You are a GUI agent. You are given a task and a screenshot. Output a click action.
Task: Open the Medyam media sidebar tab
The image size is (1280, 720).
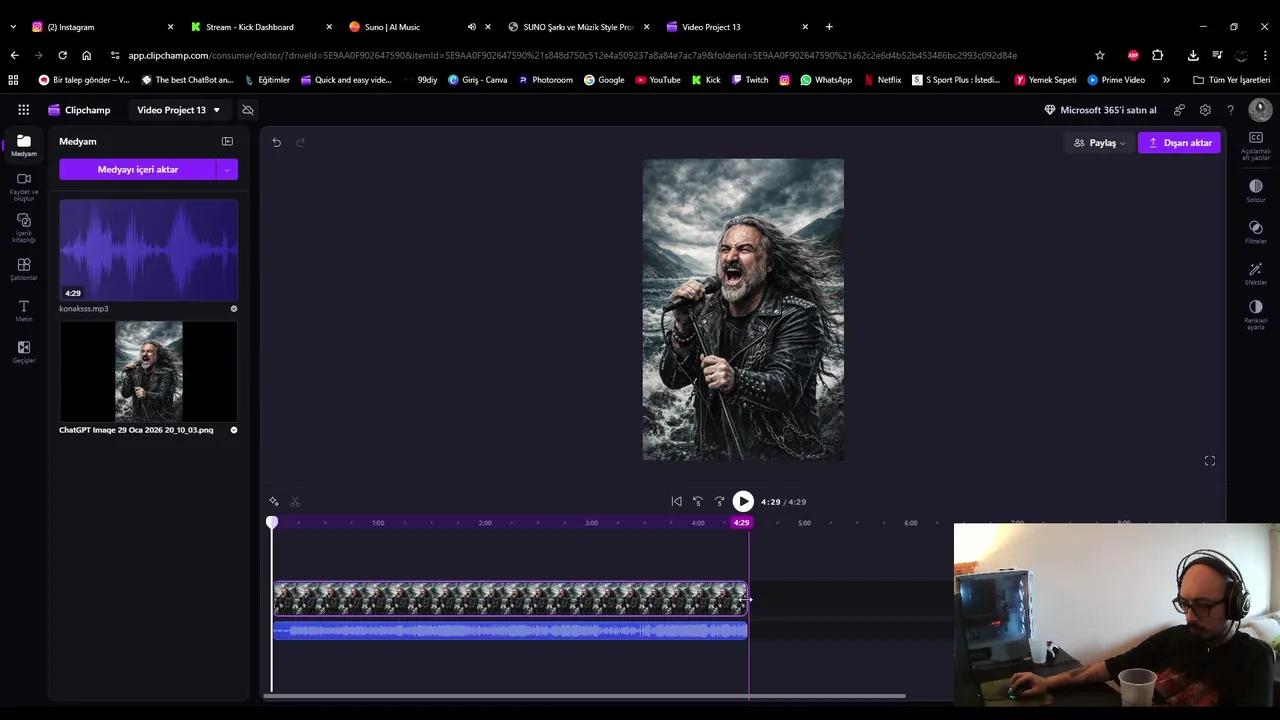(24, 145)
